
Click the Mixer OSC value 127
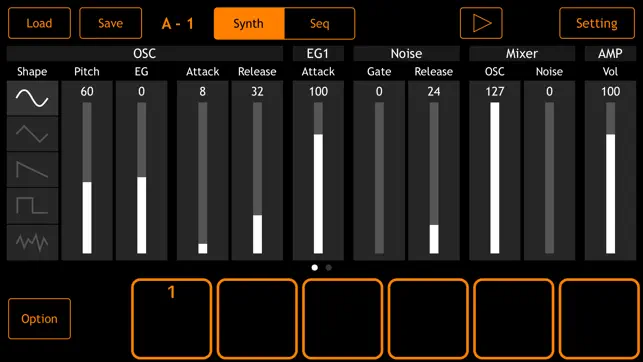click(495, 91)
